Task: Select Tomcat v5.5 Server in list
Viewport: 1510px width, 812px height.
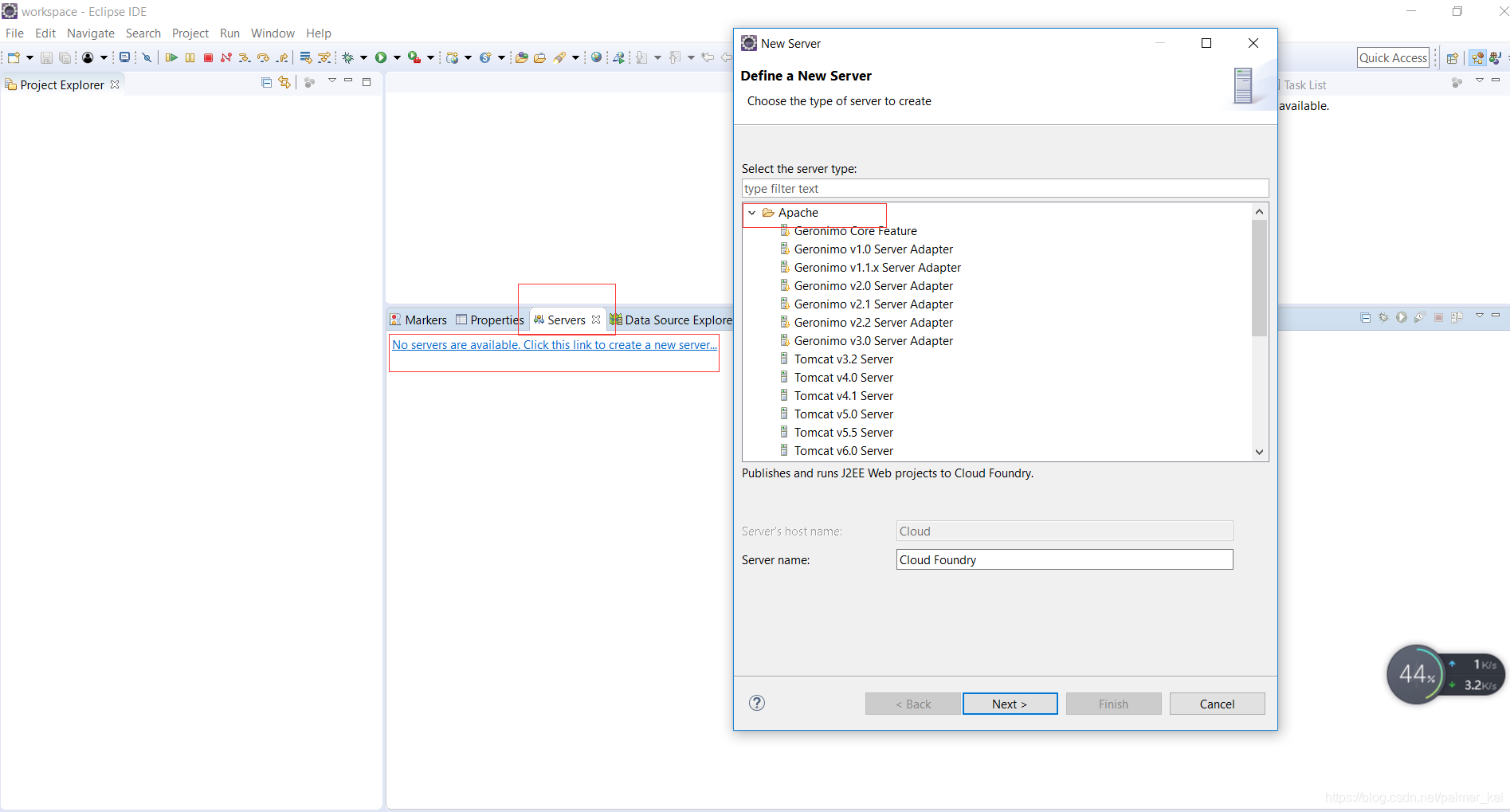Action: (843, 433)
